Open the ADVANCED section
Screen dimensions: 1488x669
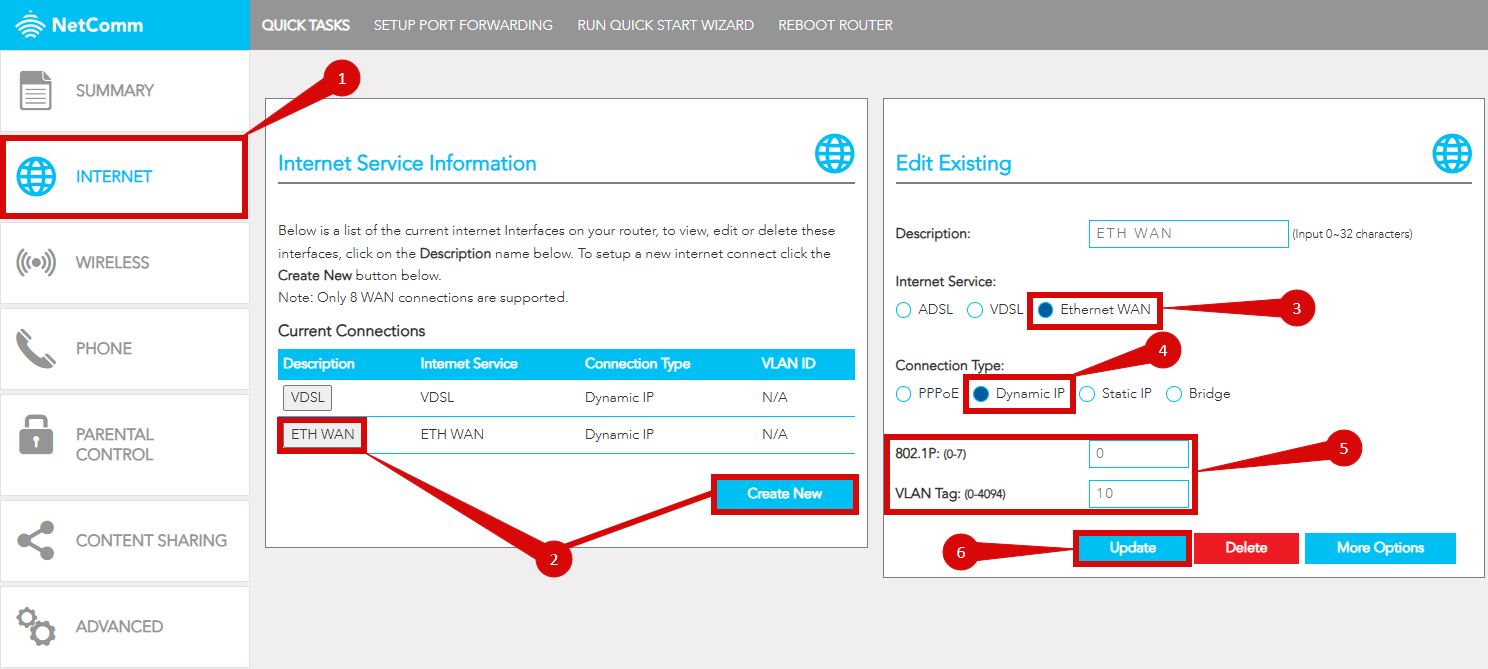point(124,627)
